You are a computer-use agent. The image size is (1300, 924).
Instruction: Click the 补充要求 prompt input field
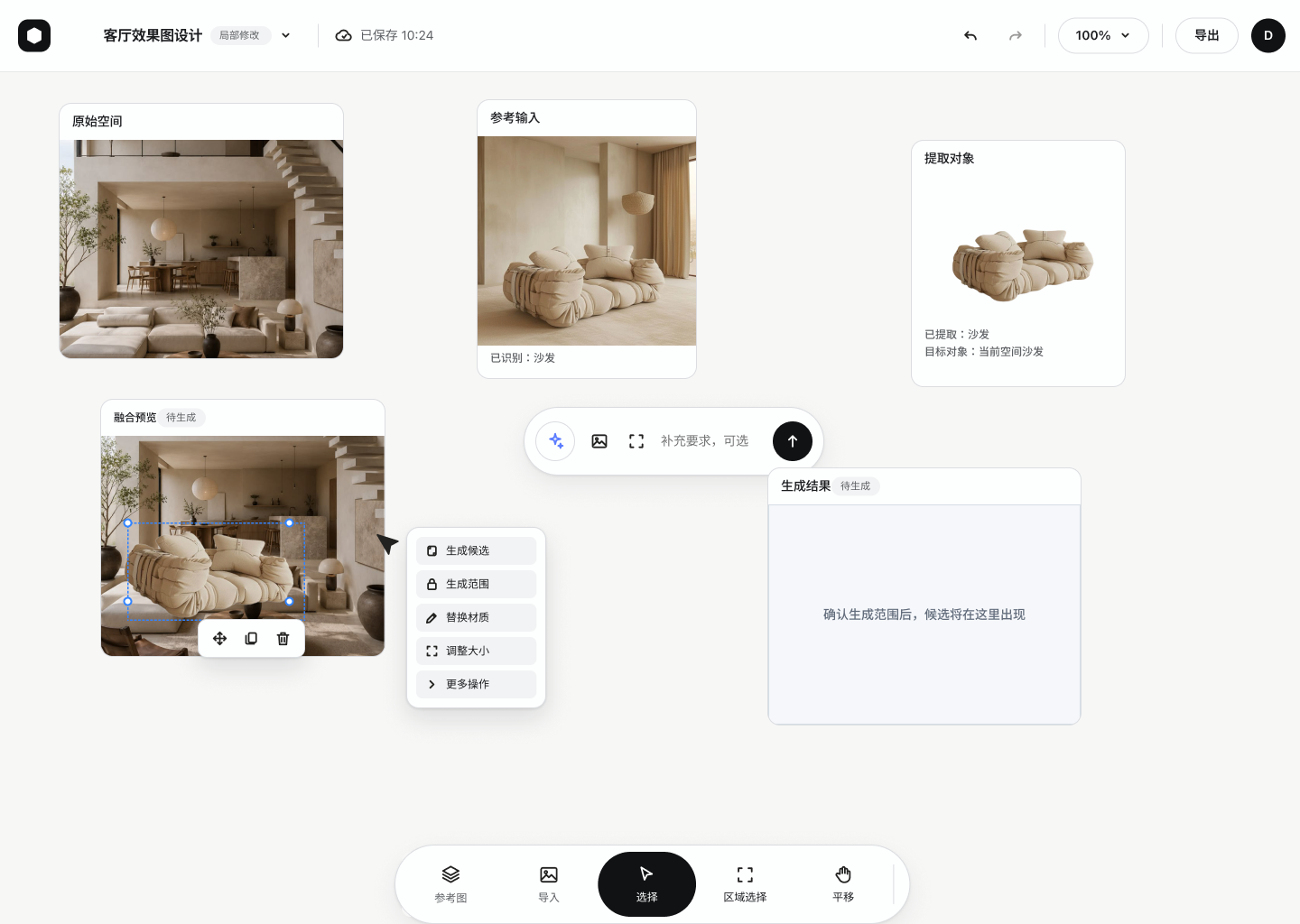705,441
